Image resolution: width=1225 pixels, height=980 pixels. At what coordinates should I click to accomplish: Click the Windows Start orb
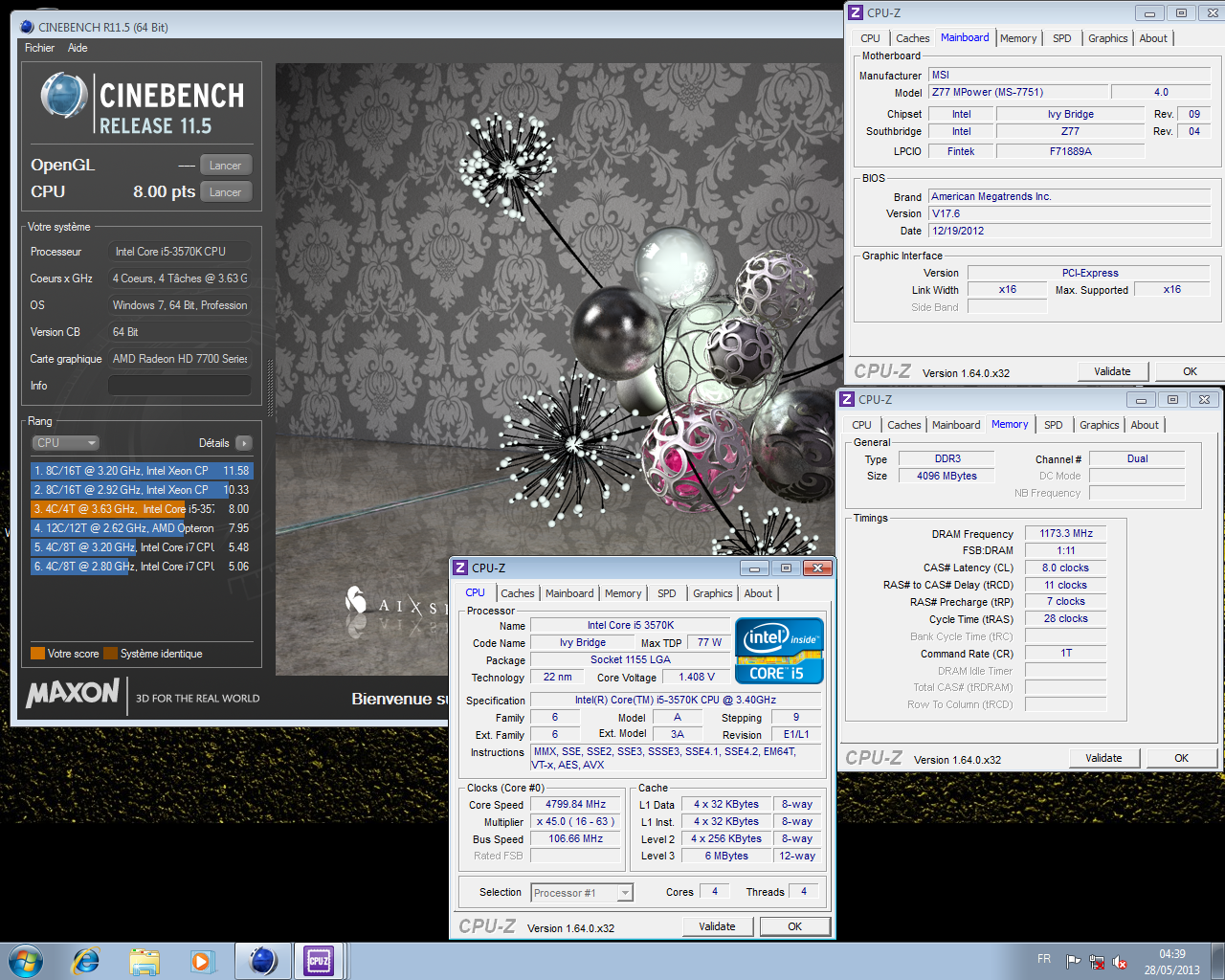(x=26, y=961)
